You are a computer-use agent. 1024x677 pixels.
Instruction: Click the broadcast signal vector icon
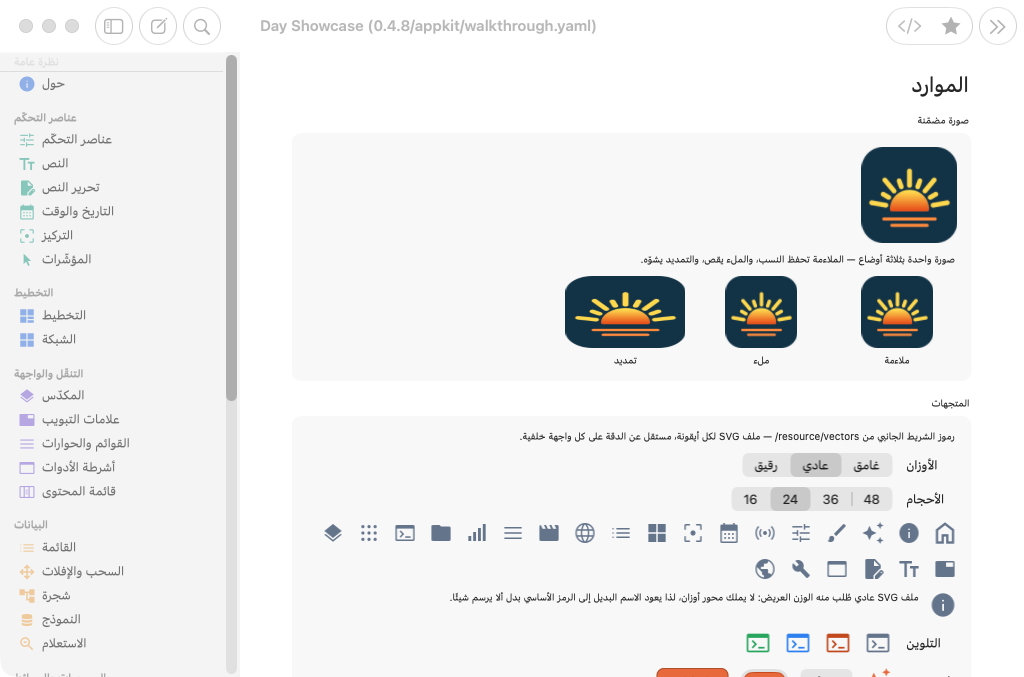coord(765,533)
